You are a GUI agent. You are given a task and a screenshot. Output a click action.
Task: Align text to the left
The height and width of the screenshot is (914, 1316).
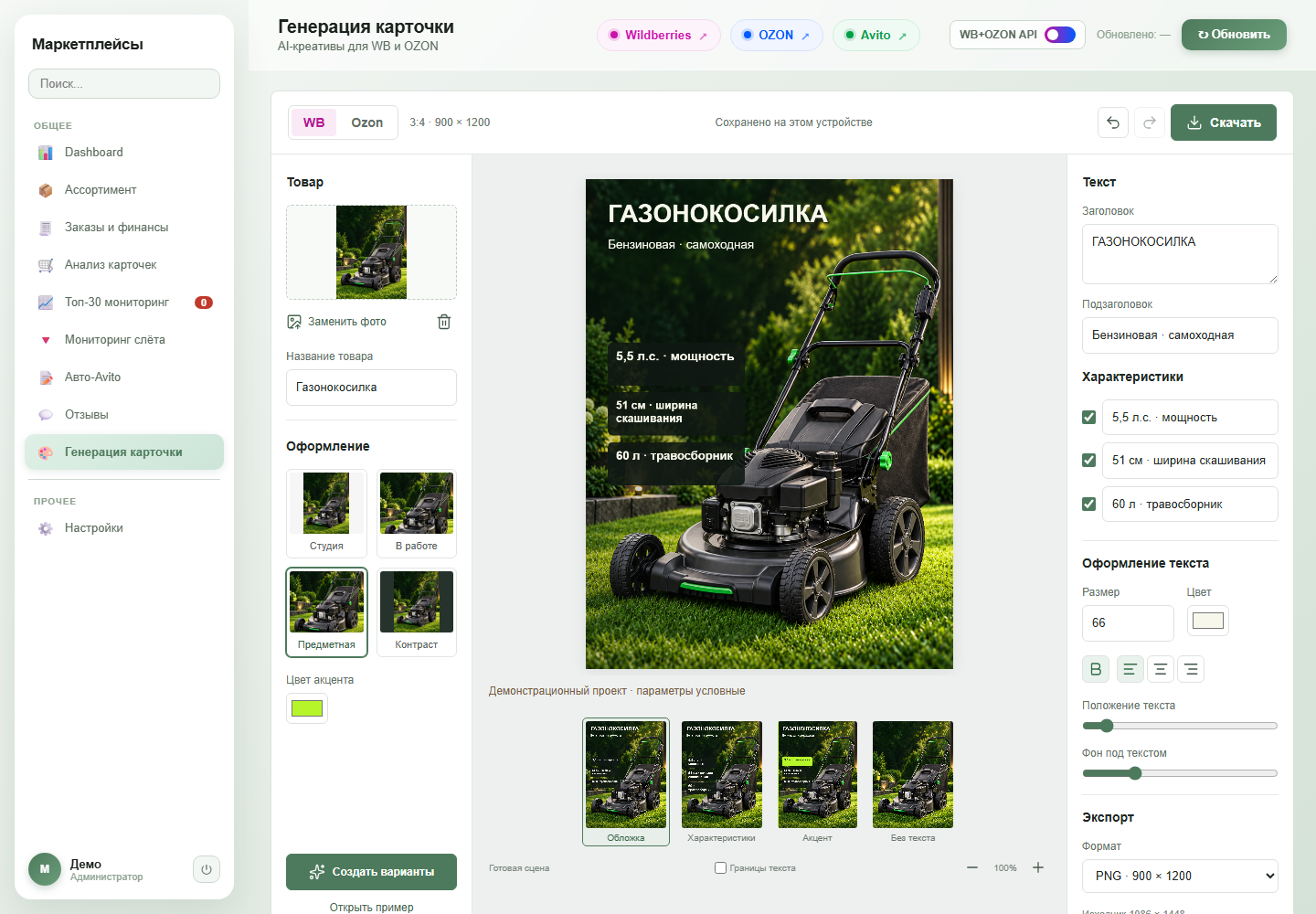click(x=1130, y=669)
